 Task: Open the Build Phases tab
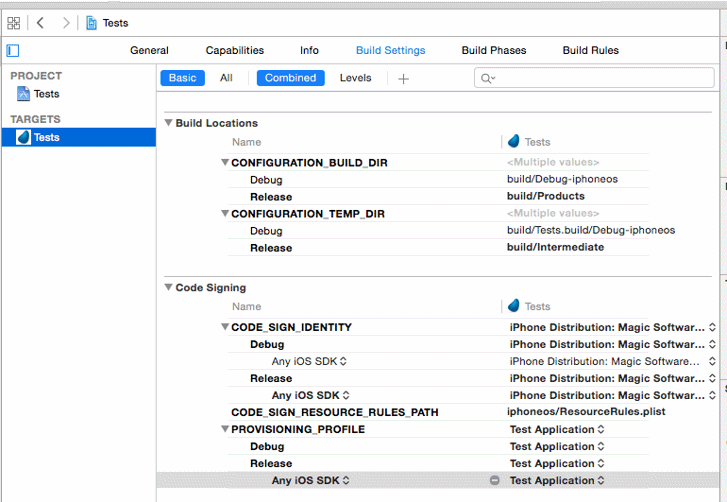click(x=494, y=50)
